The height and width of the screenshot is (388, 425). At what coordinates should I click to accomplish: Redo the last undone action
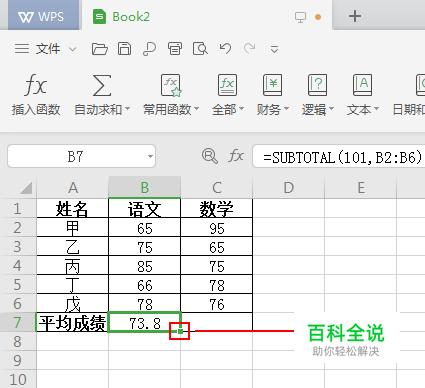pyautogui.click(x=250, y=49)
